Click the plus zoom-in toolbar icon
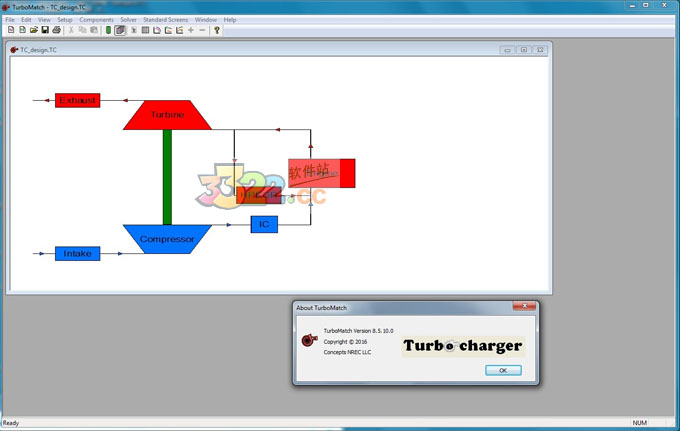Viewport: 680px width, 431px height. pyautogui.click(x=191, y=30)
